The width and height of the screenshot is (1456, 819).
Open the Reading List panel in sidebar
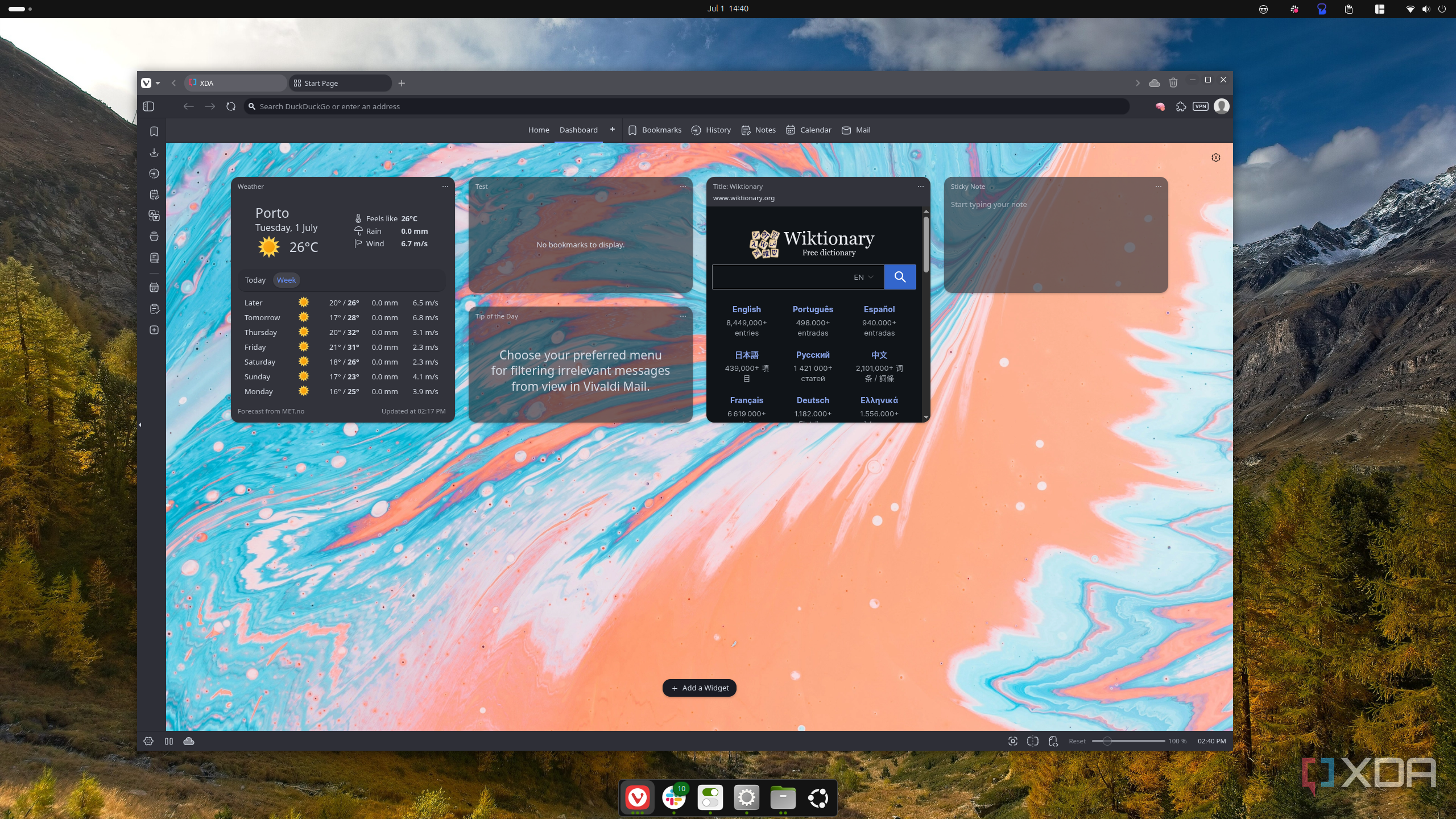point(154,258)
